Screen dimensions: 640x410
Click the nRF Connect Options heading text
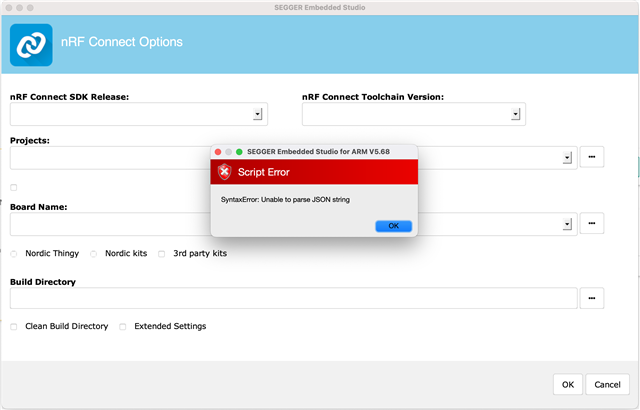click(122, 42)
